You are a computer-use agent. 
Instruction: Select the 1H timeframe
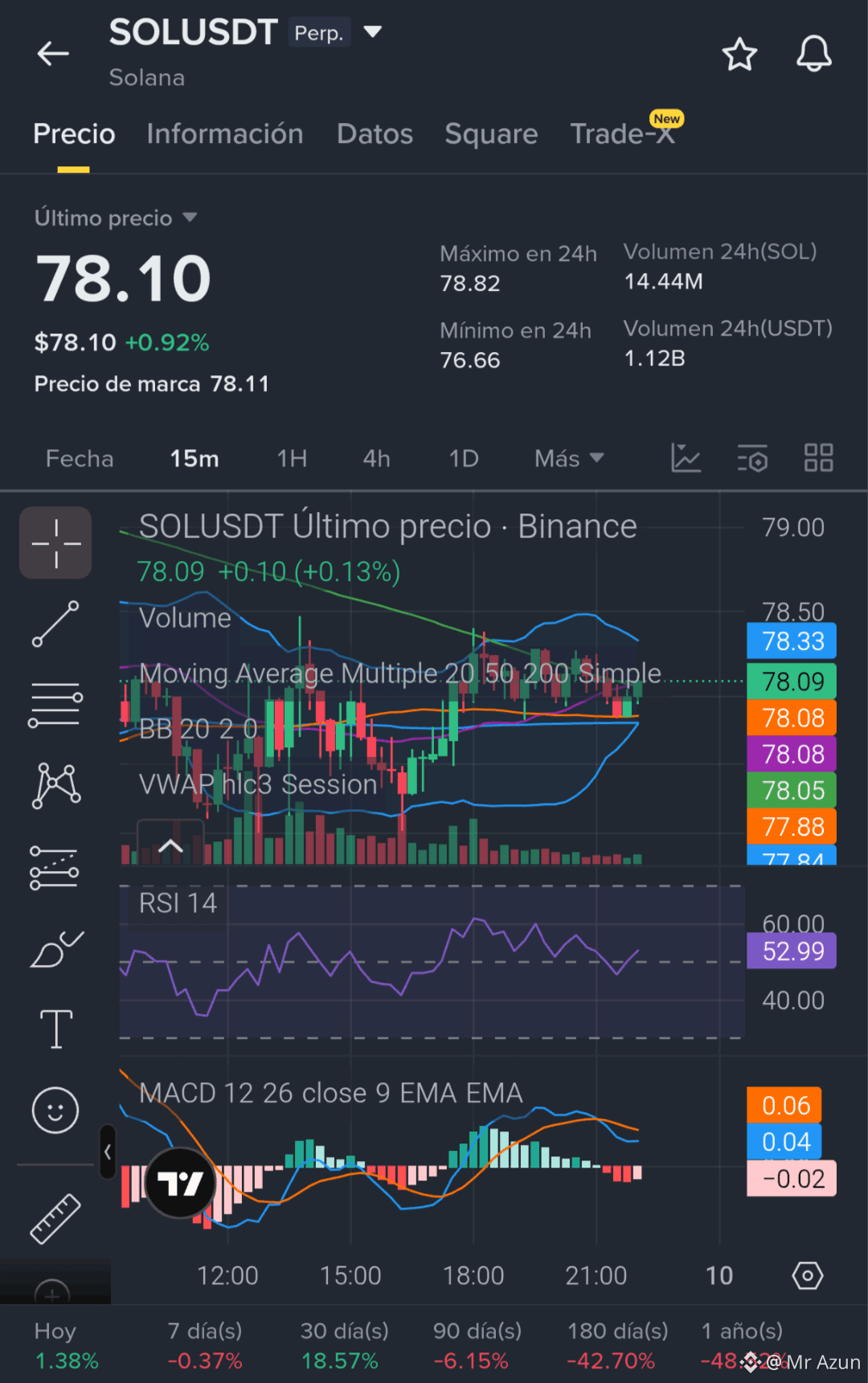292,459
